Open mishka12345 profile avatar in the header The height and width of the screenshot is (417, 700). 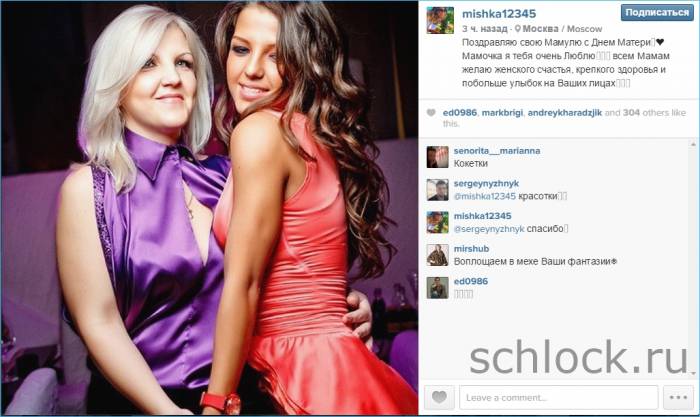pos(440,20)
